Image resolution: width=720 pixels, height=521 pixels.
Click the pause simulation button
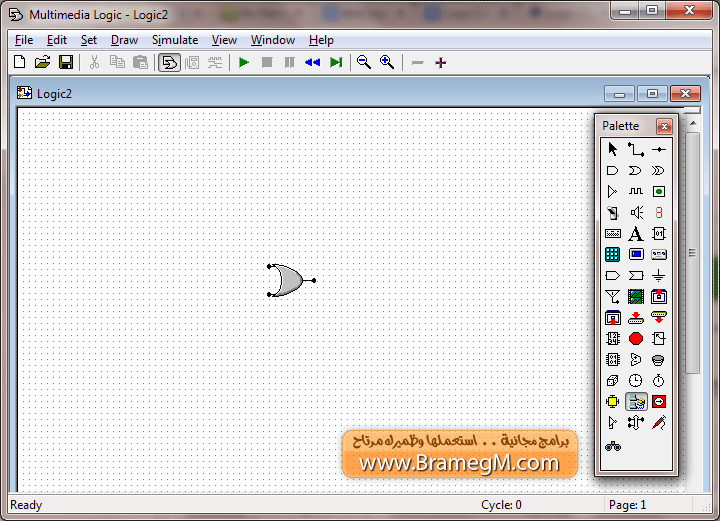click(x=290, y=62)
